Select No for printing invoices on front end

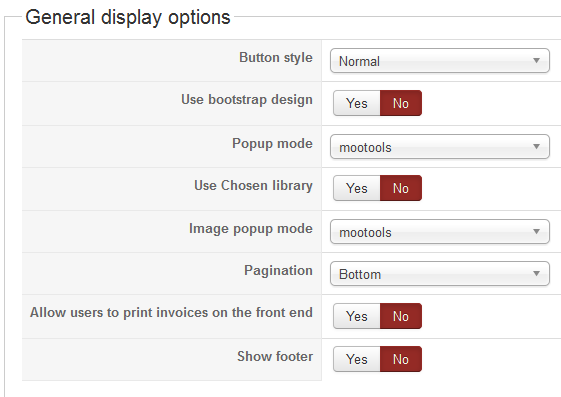[x=401, y=316]
